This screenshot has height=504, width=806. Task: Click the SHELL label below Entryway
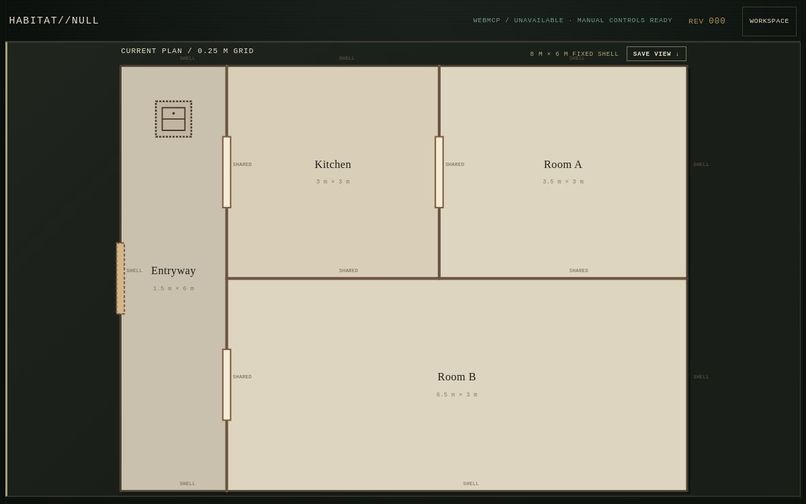click(188, 483)
